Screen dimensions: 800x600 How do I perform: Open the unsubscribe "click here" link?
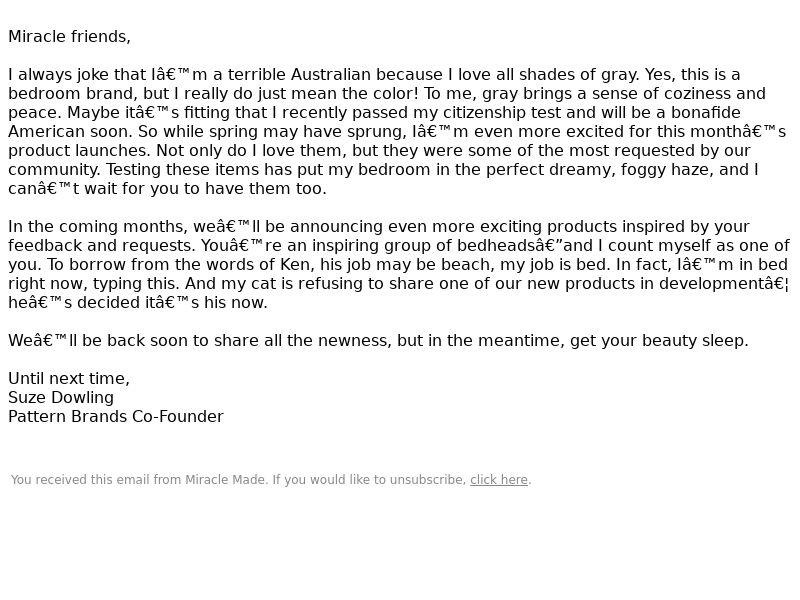pos(498,480)
